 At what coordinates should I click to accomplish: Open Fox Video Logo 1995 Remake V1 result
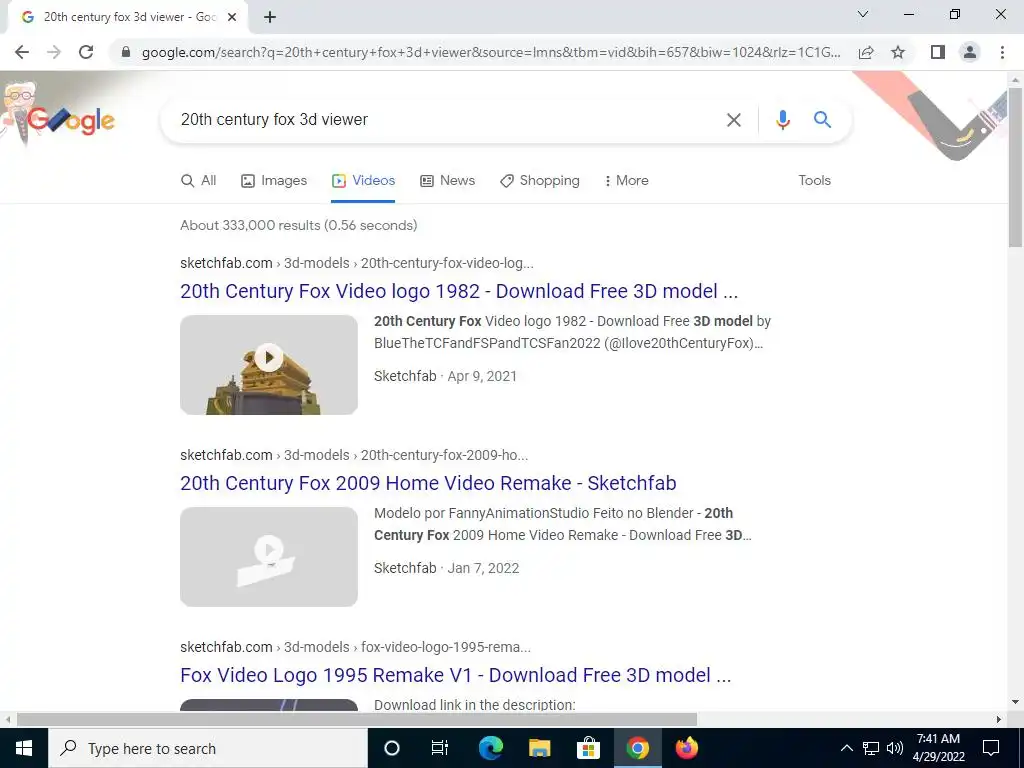coord(456,675)
